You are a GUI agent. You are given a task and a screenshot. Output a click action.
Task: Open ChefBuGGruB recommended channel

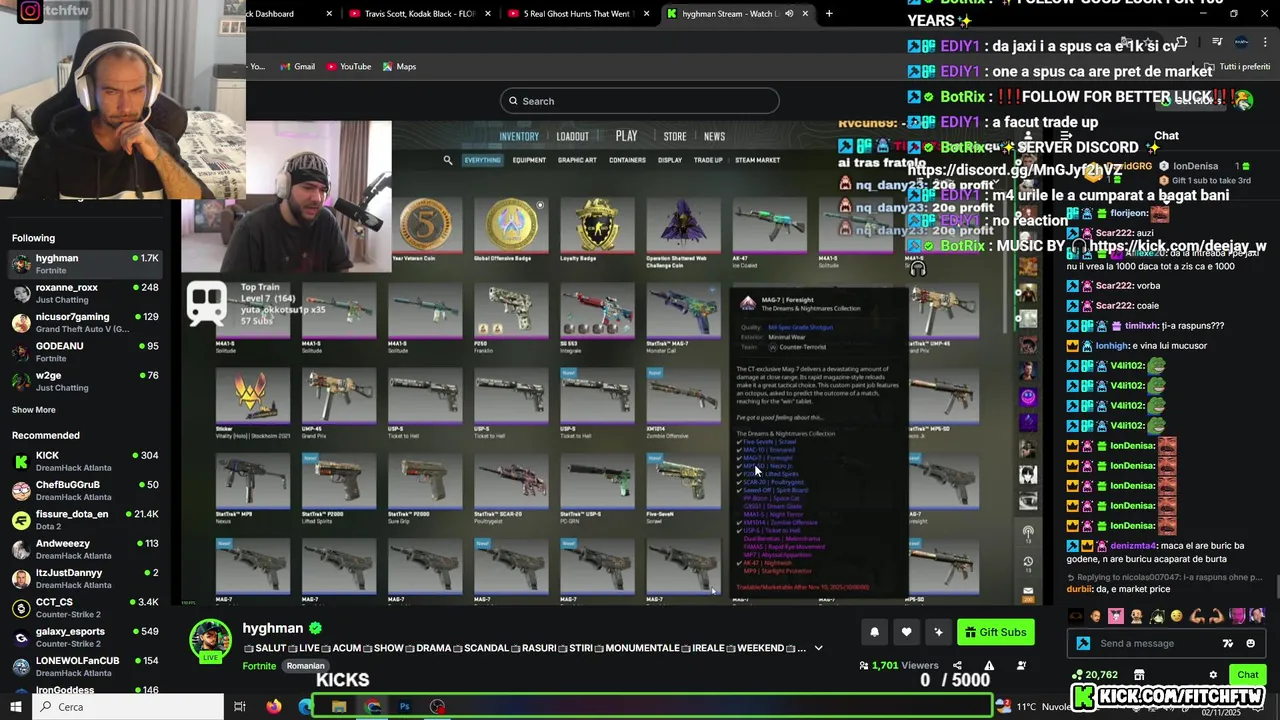pyautogui.click(x=85, y=490)
